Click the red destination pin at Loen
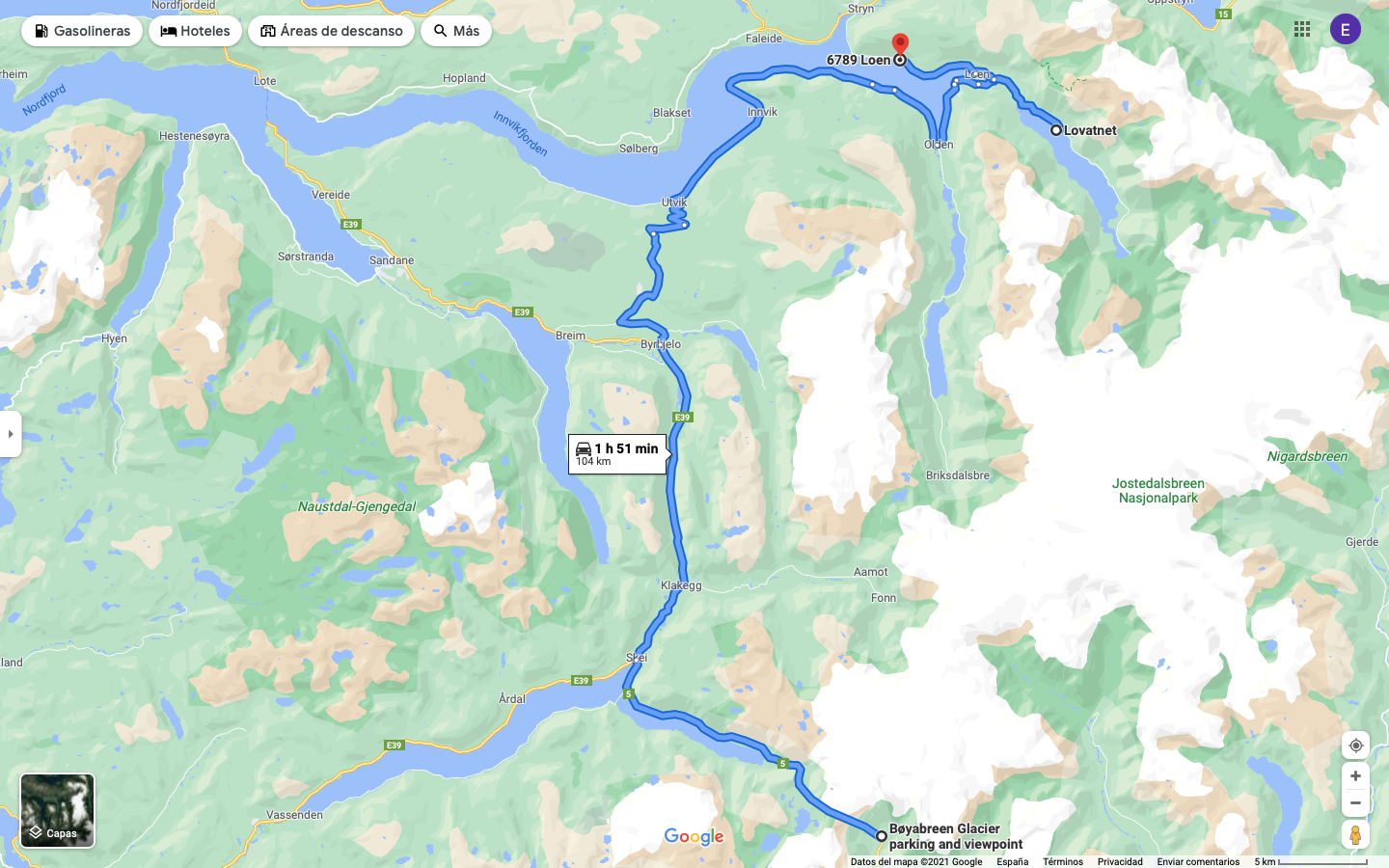This screenshot has height=868, width=1389. [x=900, y=45]
